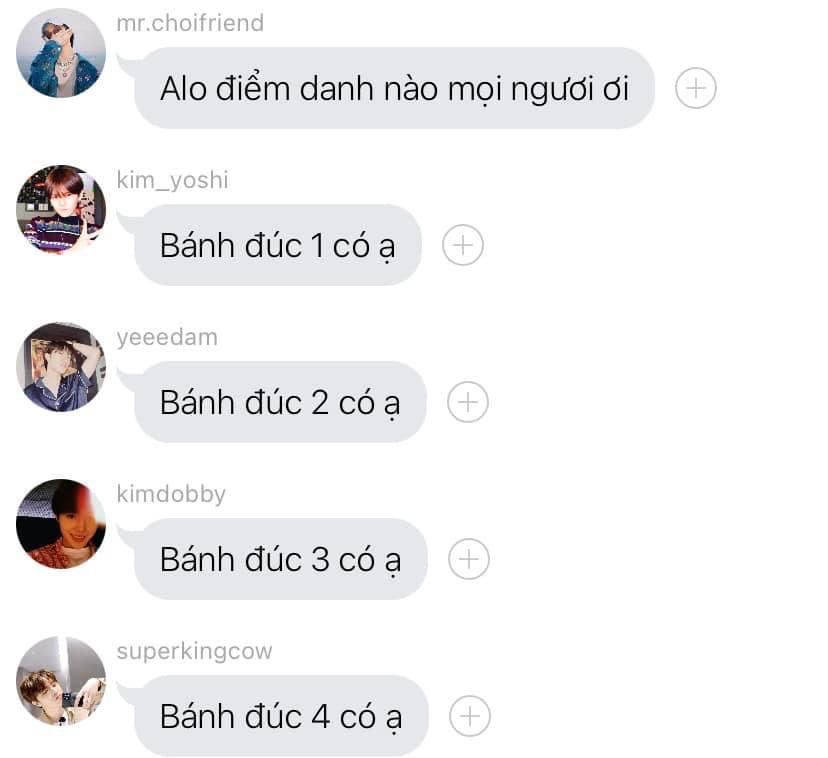Tap the "Alo điểm danh nào mọi người ơi" bubble
Screen dimensions: 828x758
tap(394, 88)
